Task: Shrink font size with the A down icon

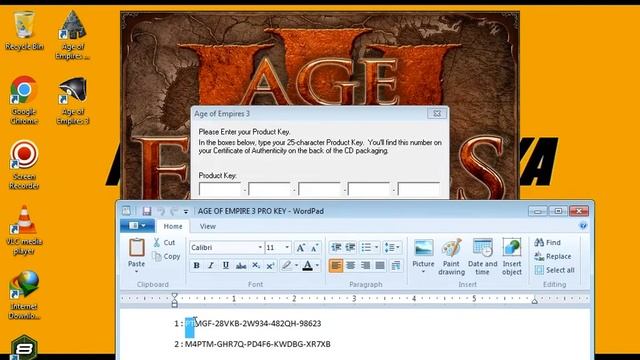Action: pyautogui.click(x=314, y=247)
